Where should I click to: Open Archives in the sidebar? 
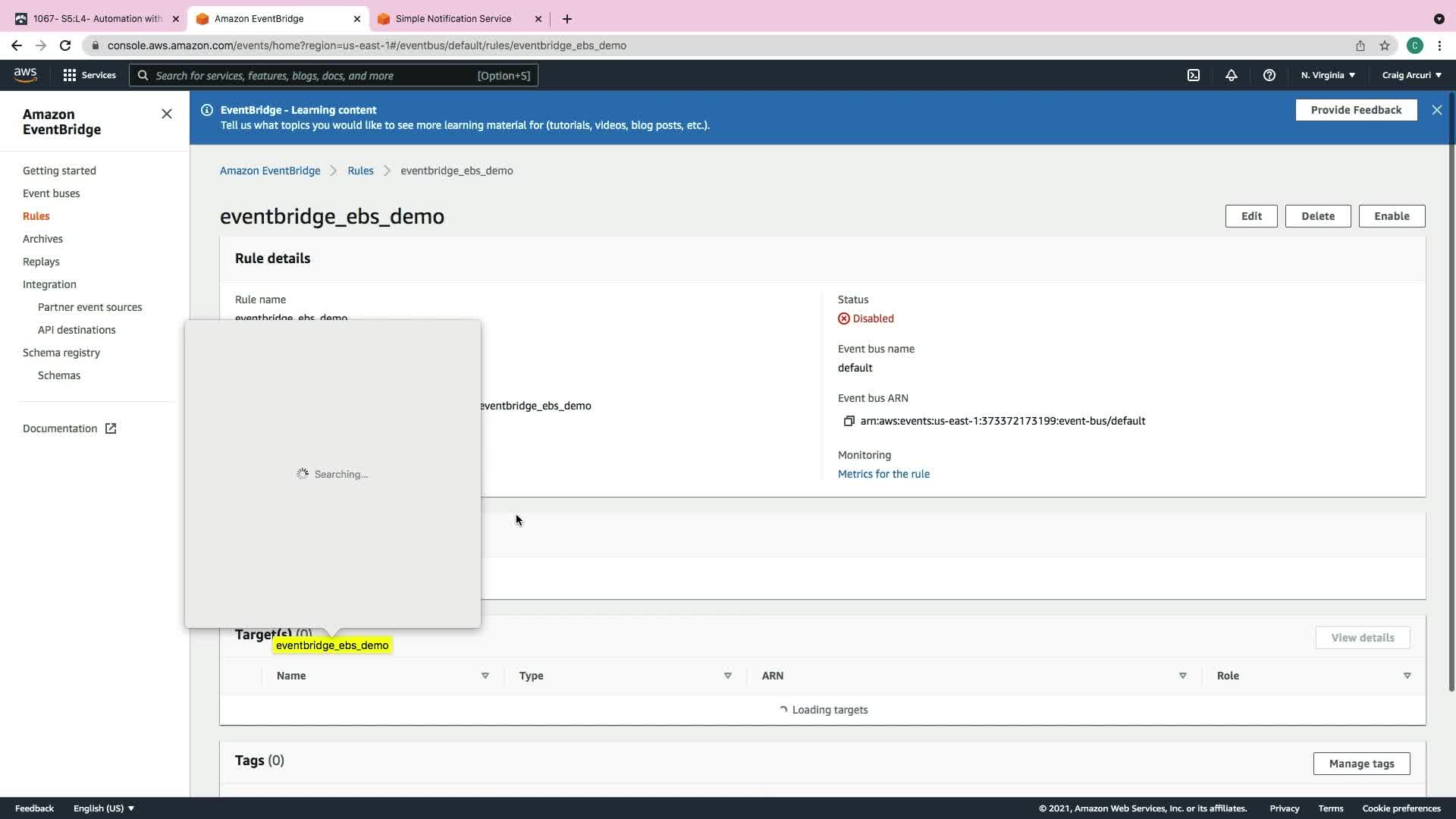click(42, 239)
